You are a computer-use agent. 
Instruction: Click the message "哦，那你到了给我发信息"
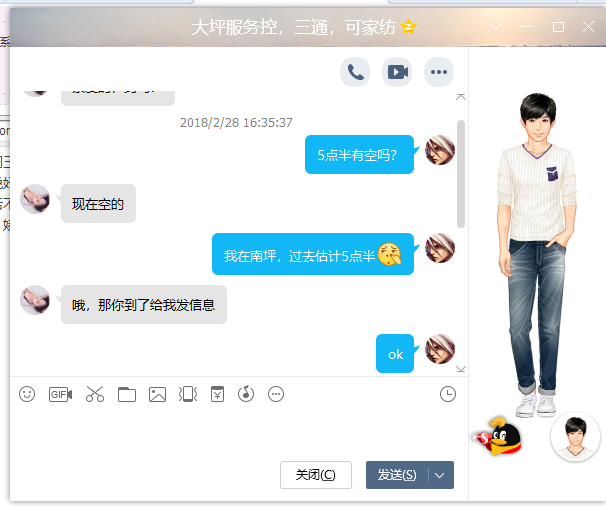[x=144, y=305]
